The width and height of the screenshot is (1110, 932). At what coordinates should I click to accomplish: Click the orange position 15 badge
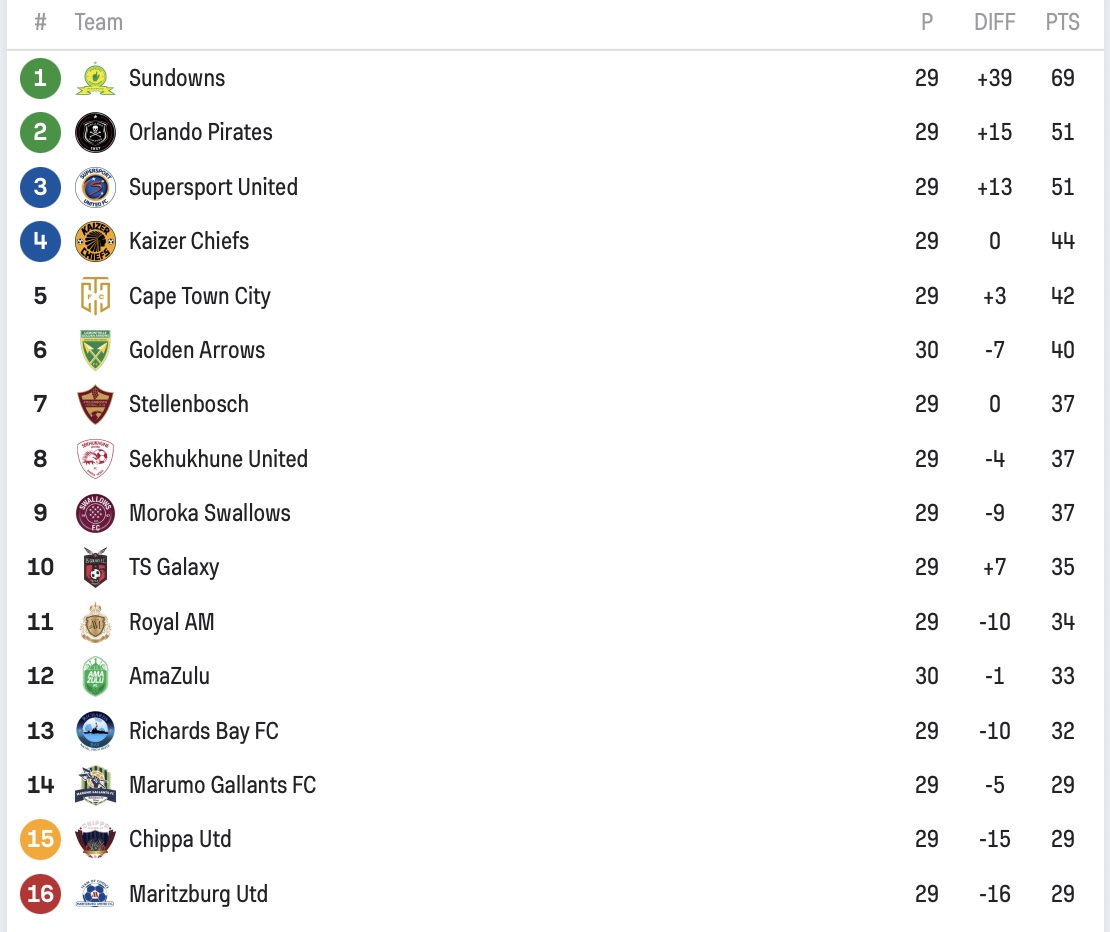point(40,839)
